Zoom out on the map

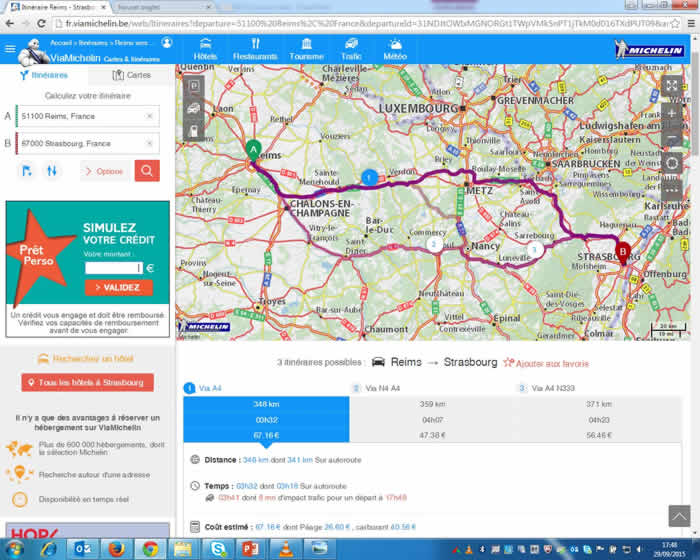673,138
